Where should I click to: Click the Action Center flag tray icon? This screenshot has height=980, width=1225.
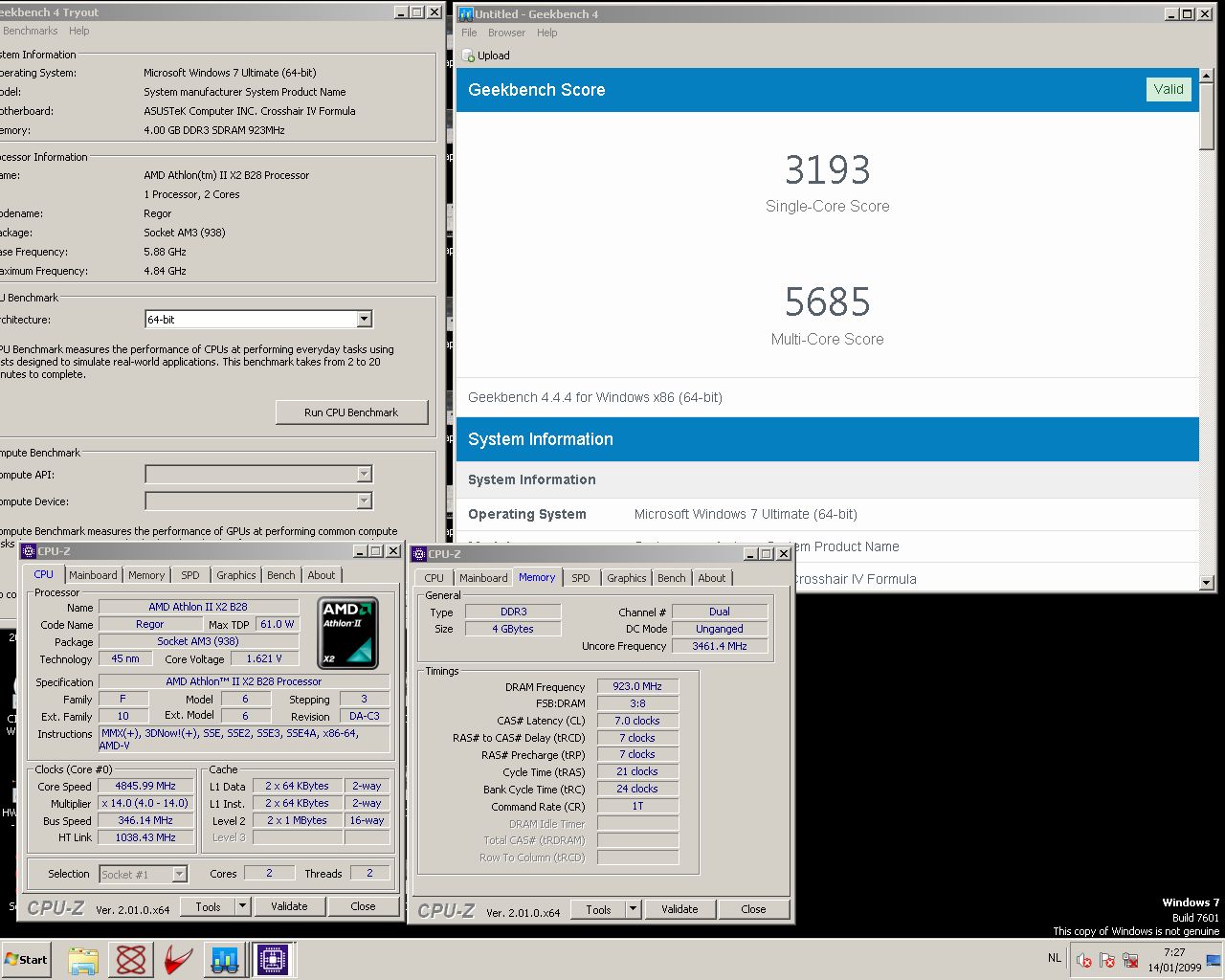tap(1107, 960)
